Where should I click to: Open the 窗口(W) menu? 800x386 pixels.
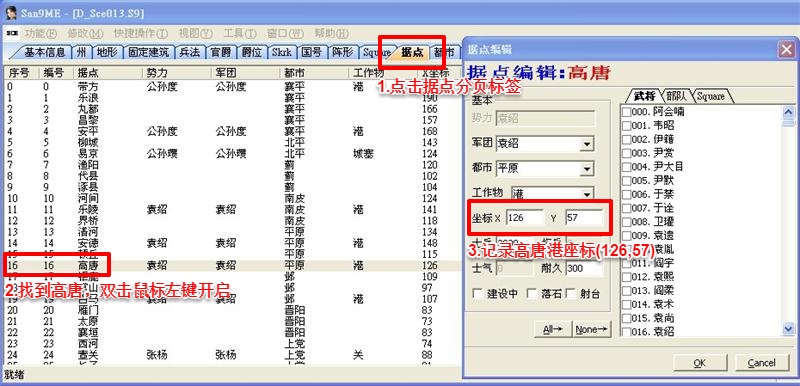tap(285, 34)
